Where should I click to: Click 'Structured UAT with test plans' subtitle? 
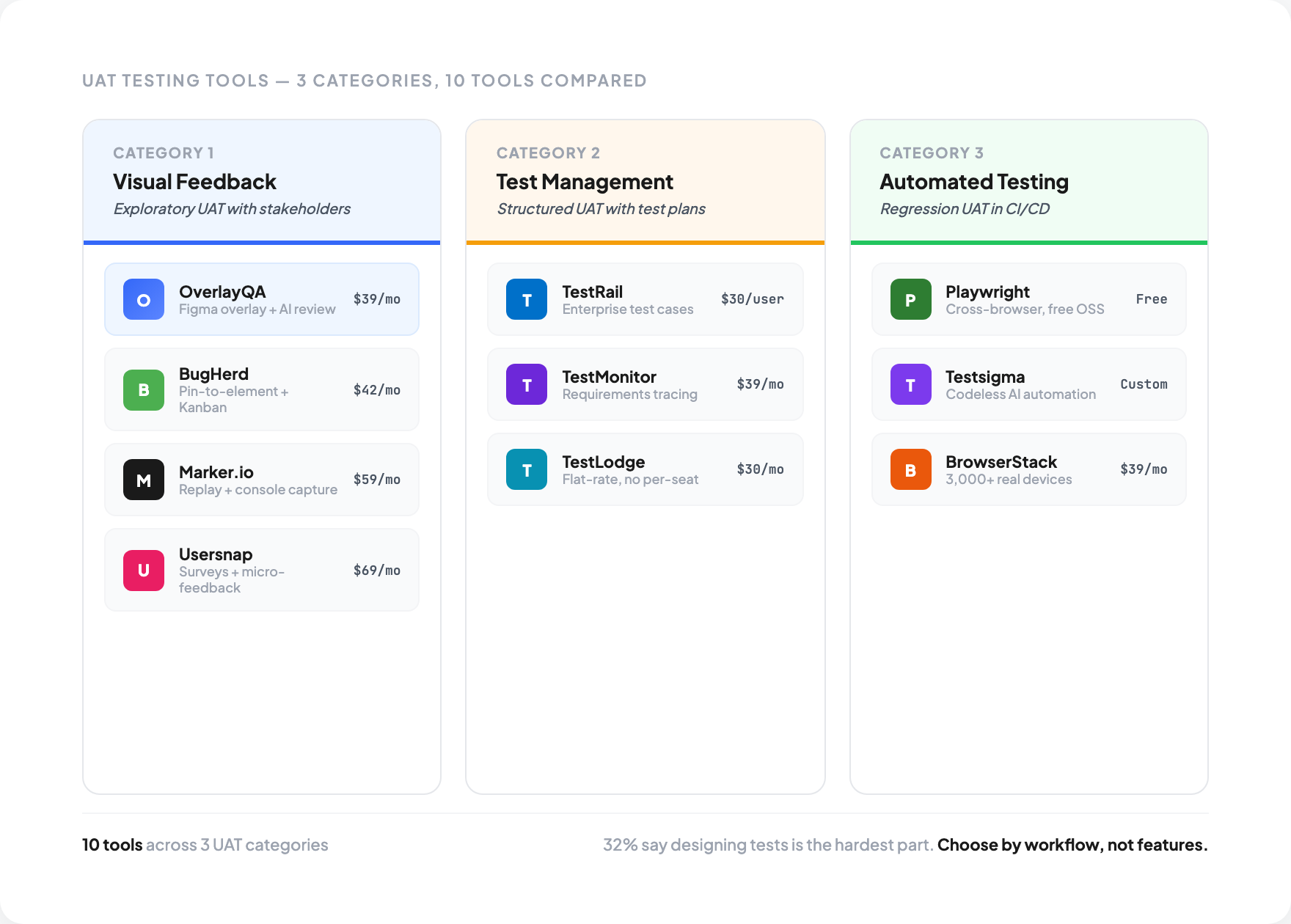[x=601, y=209]
